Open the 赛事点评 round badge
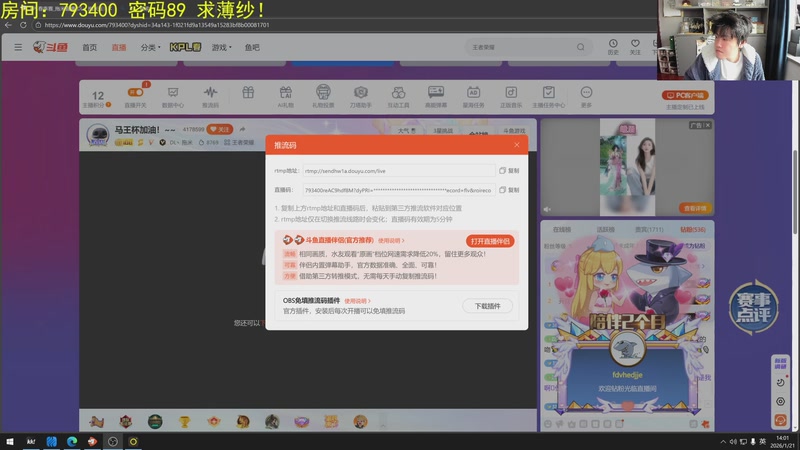 (753, 307)
